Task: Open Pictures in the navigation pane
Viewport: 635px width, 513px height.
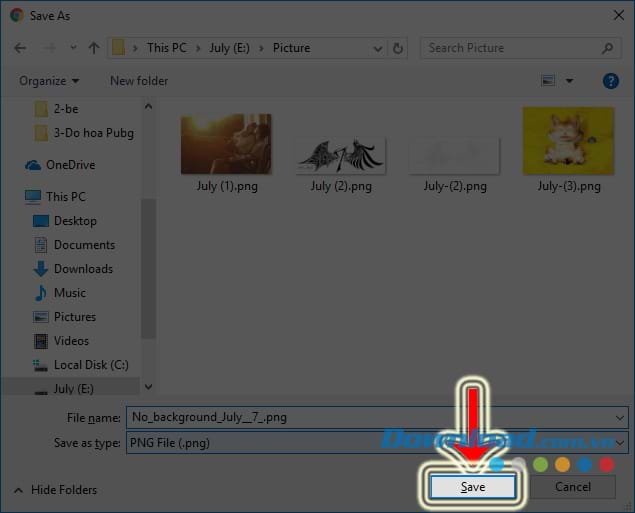Action: (x=64, y=317)
